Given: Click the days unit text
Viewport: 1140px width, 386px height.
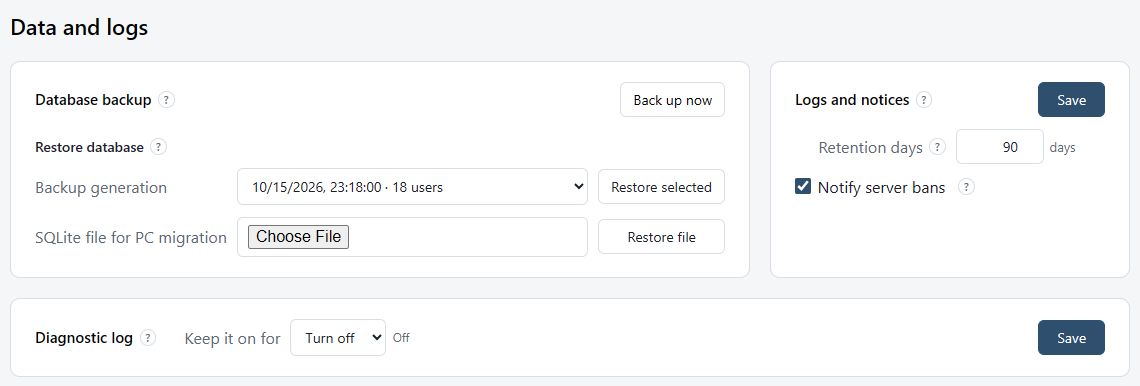Looking at the screenshot, I should click(1062, 148).
